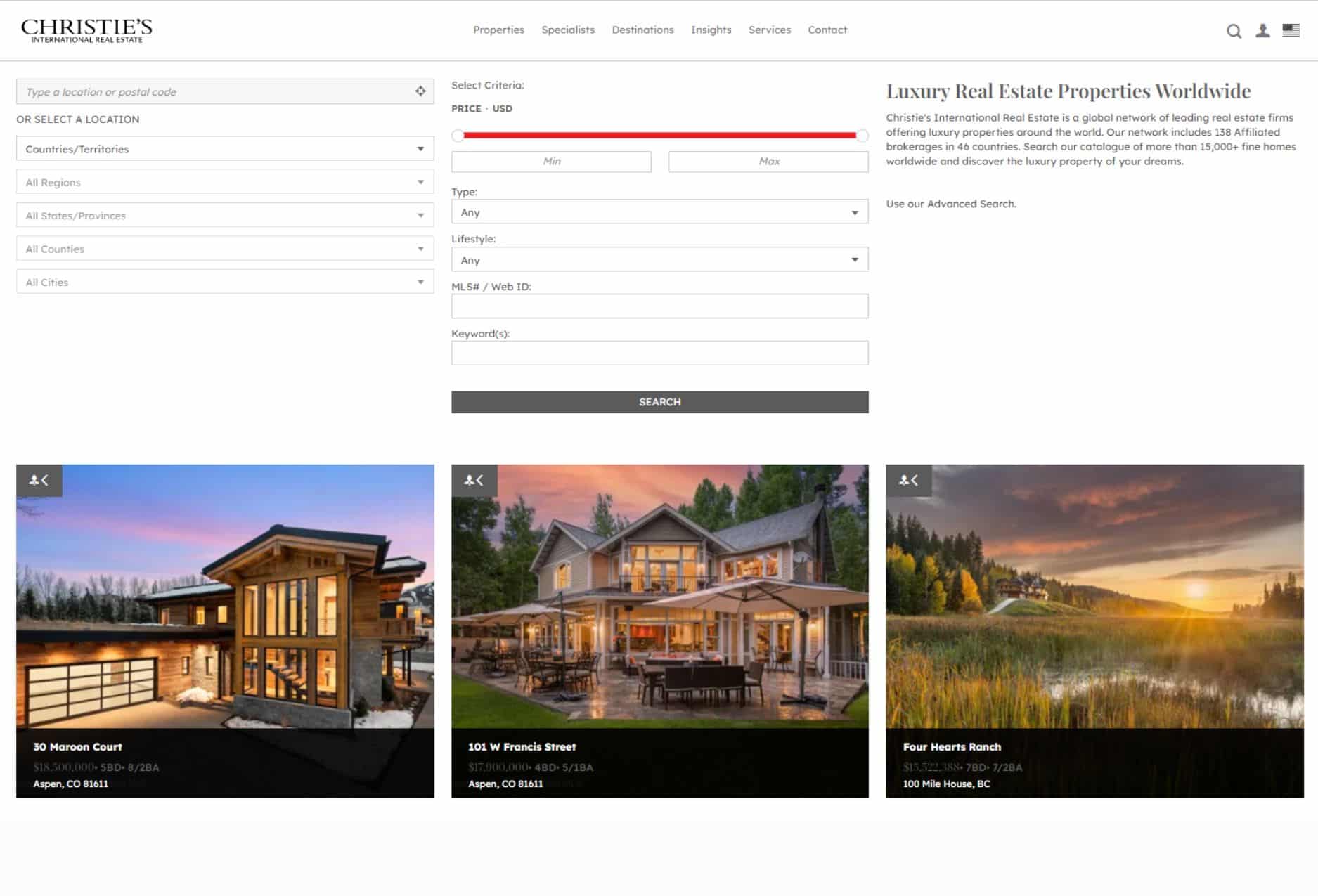
Task: Expand the Lifestyle dropdown
Action: [x=659, y=260]
